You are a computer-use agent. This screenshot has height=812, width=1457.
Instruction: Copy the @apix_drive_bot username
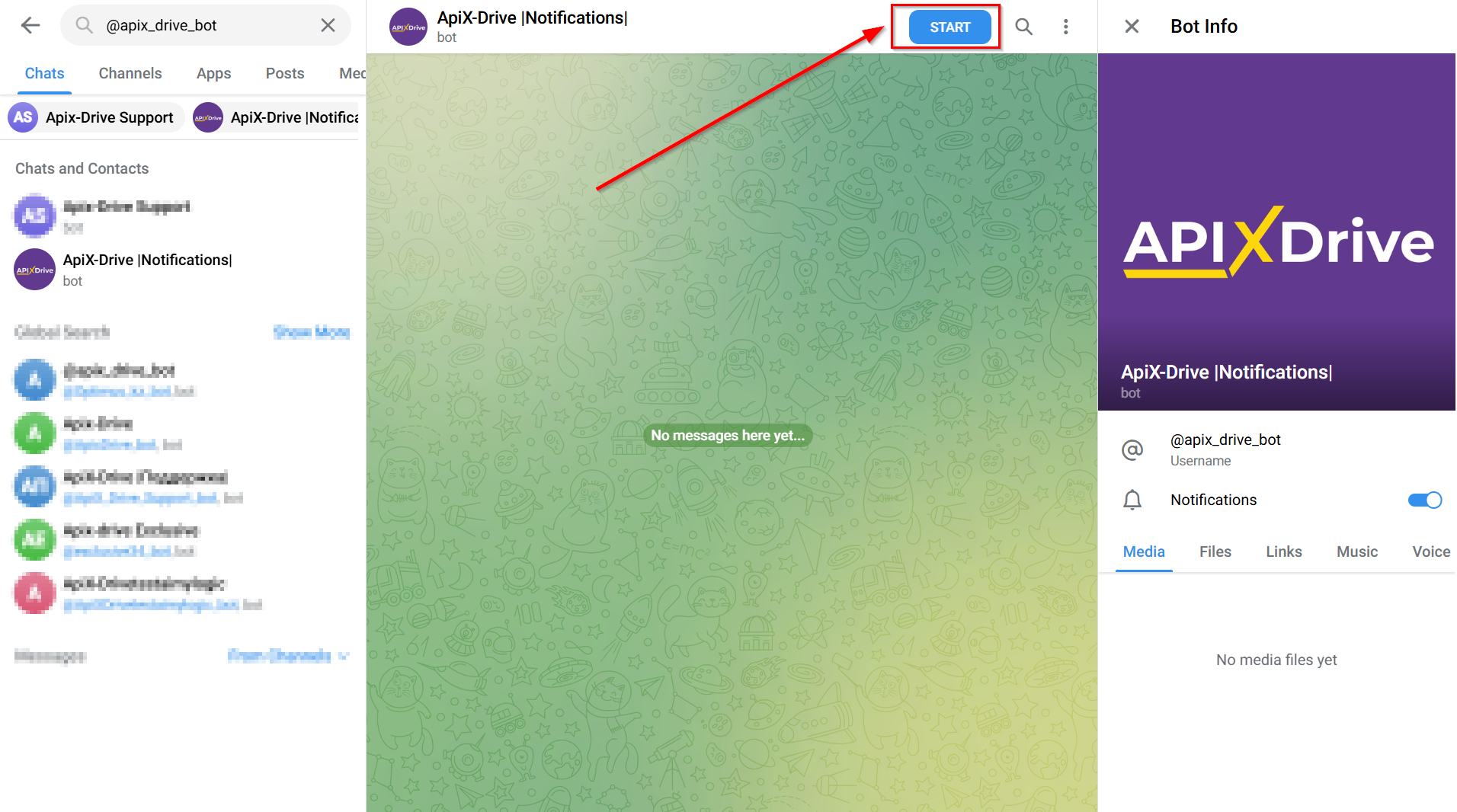tap(1225, 440)
